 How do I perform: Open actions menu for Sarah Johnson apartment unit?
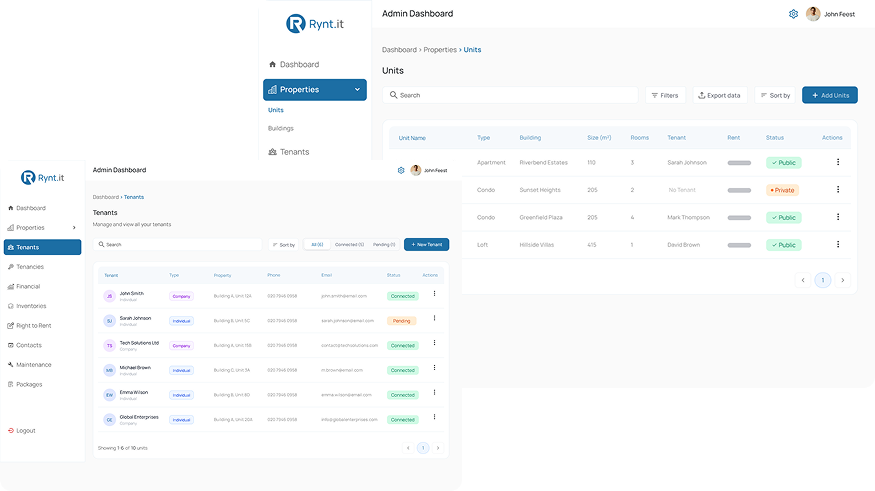[x=838, y=162]
